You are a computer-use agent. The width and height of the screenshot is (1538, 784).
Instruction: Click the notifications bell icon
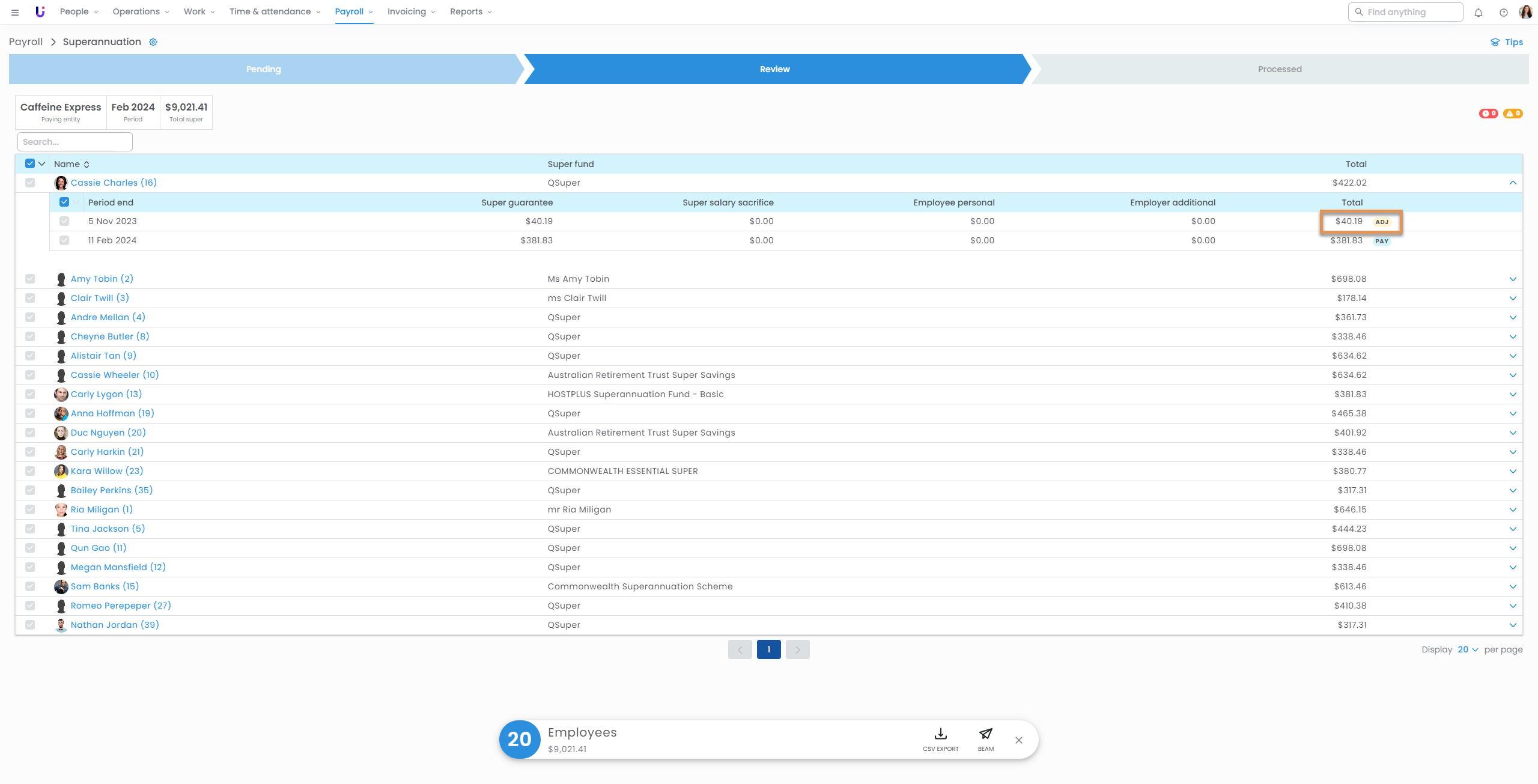[x=1479, y=12]
